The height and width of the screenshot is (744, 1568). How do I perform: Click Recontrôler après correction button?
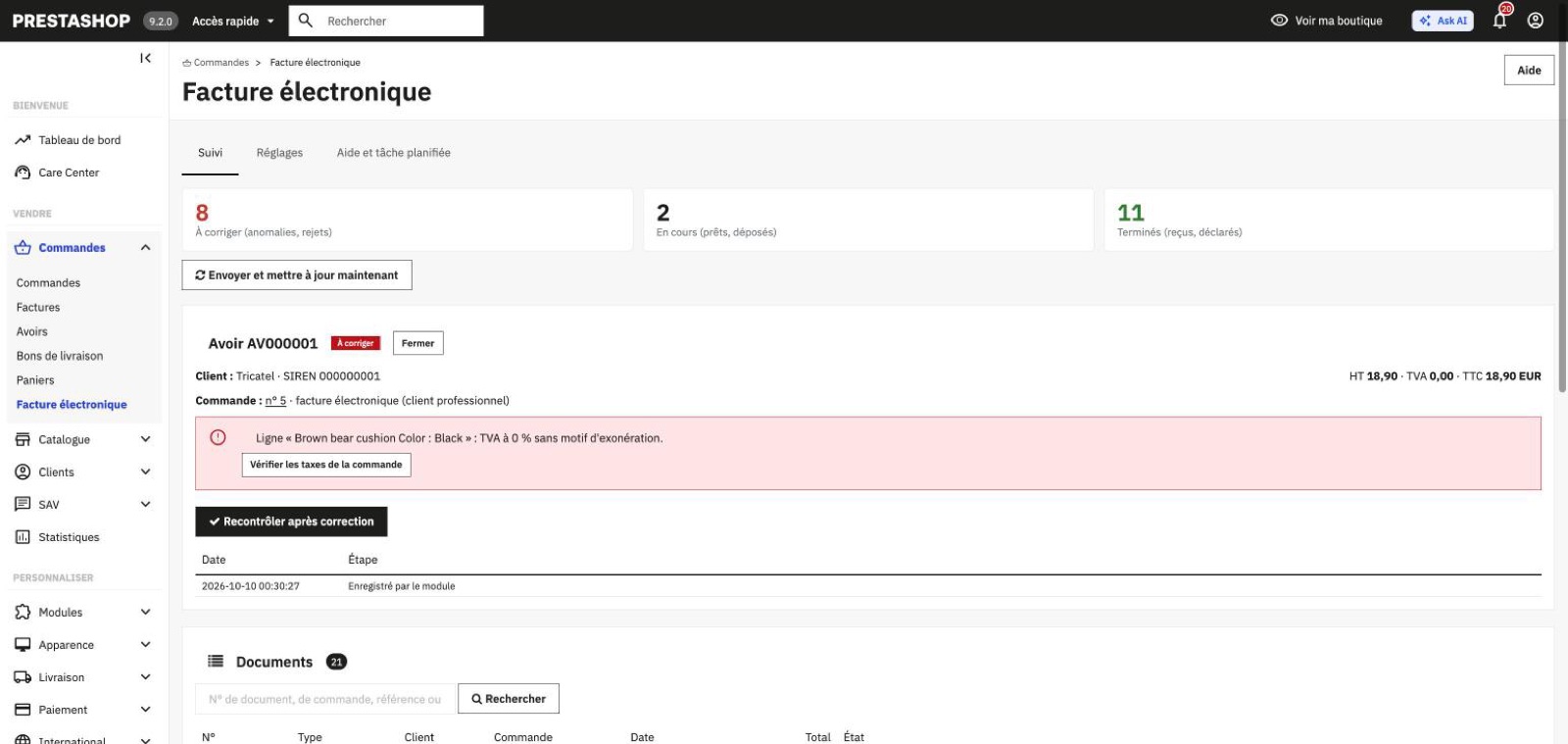[x=291, y=521]
